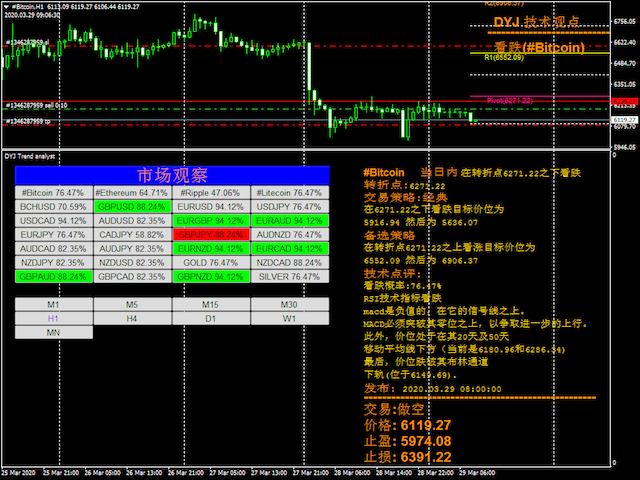Choose the D1 daily timeframe
This screenshot has width=640, height=480.
click(211, 318)
